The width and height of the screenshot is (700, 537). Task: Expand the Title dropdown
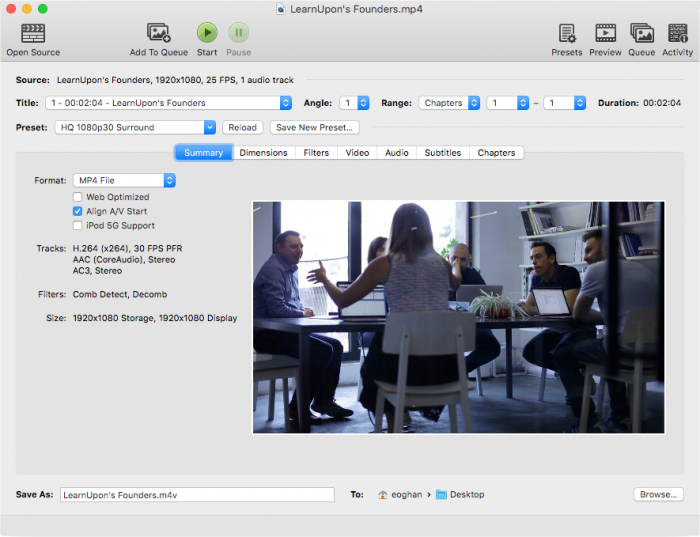168,103
